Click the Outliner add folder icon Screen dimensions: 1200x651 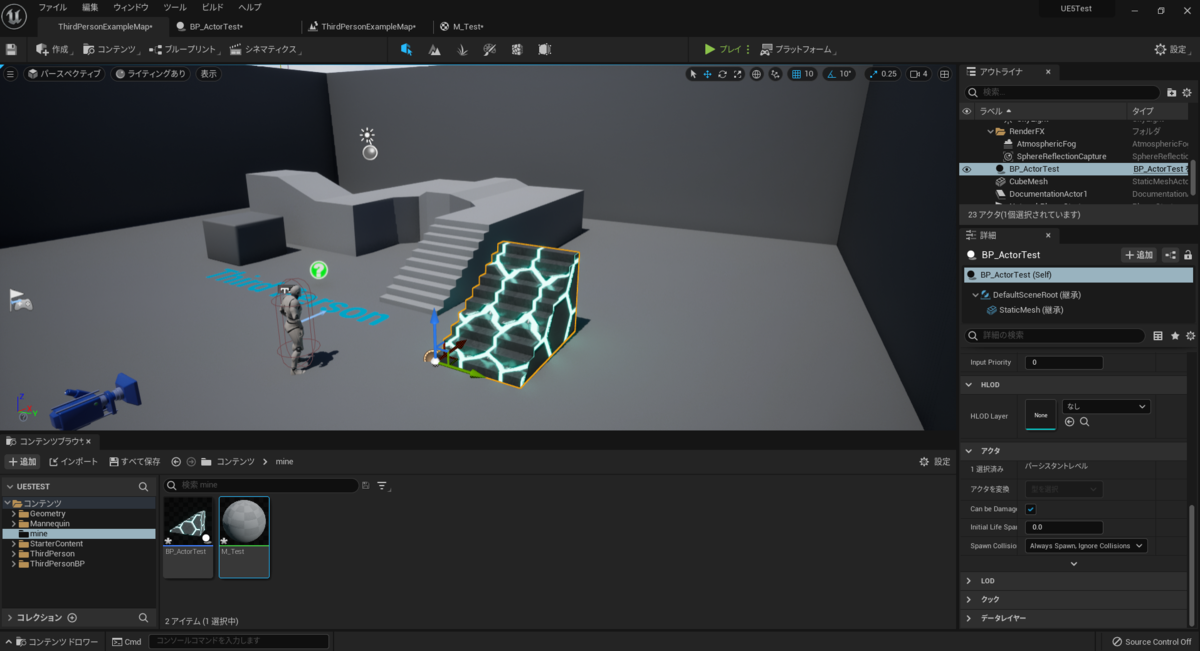tap(1172, 92)
